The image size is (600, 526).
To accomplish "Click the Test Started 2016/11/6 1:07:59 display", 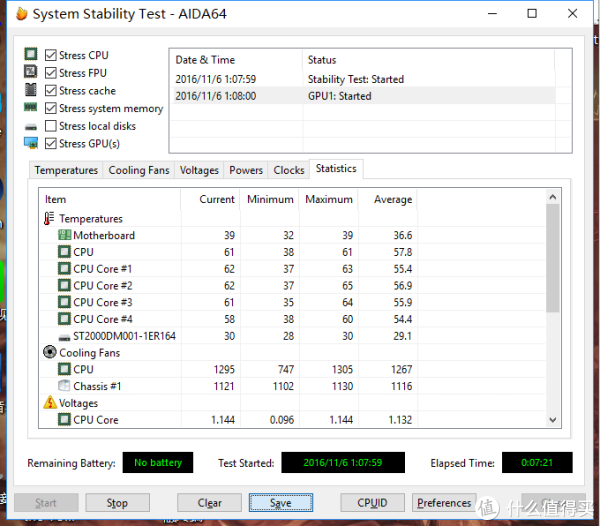I will coord(343,462).
